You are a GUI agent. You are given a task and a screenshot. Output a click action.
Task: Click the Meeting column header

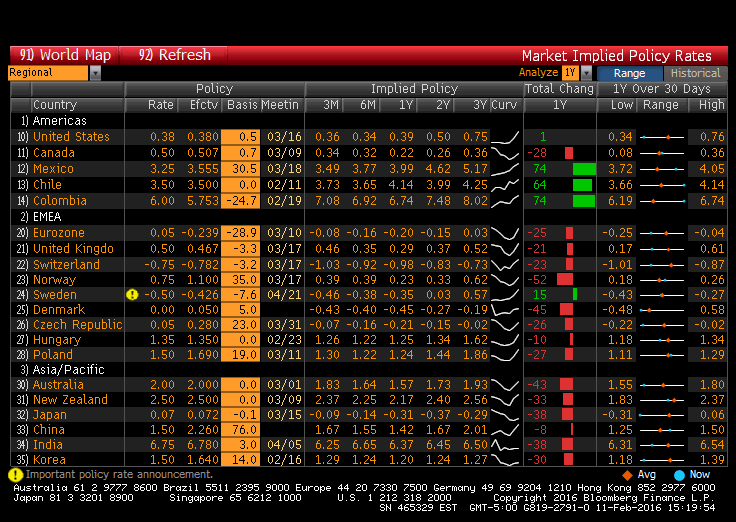click(281, 105)
